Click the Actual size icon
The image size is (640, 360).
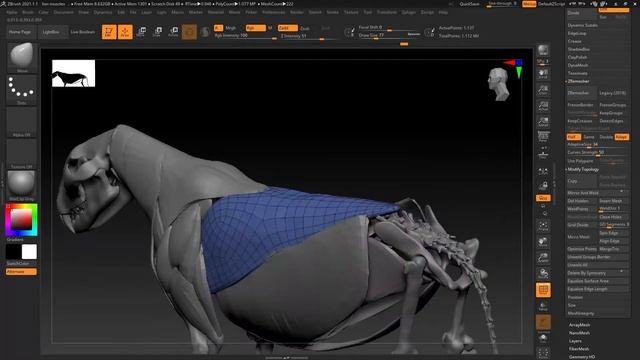(x=543, y=106)
